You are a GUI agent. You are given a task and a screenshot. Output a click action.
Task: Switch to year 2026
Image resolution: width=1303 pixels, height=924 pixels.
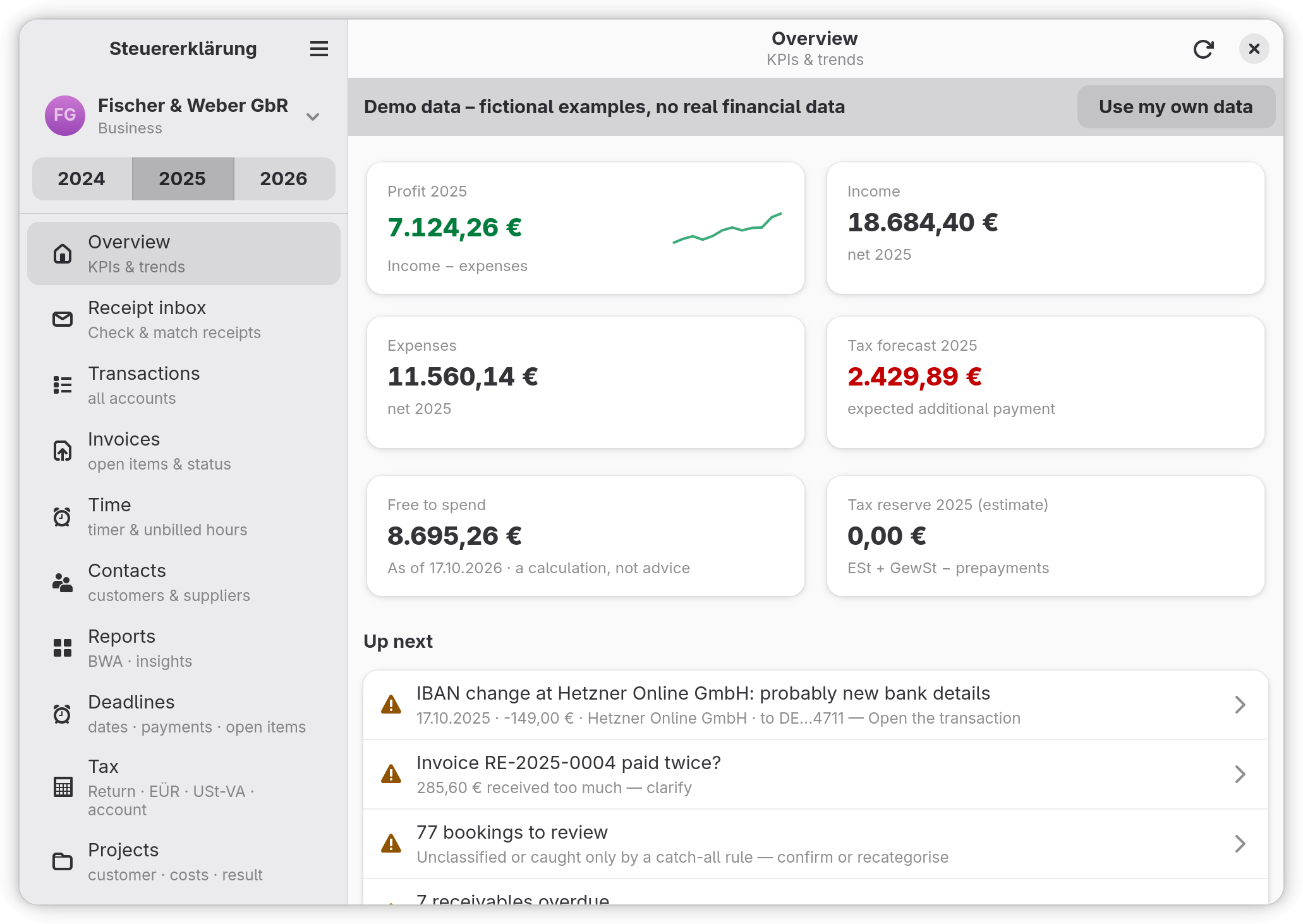(284, 179)
